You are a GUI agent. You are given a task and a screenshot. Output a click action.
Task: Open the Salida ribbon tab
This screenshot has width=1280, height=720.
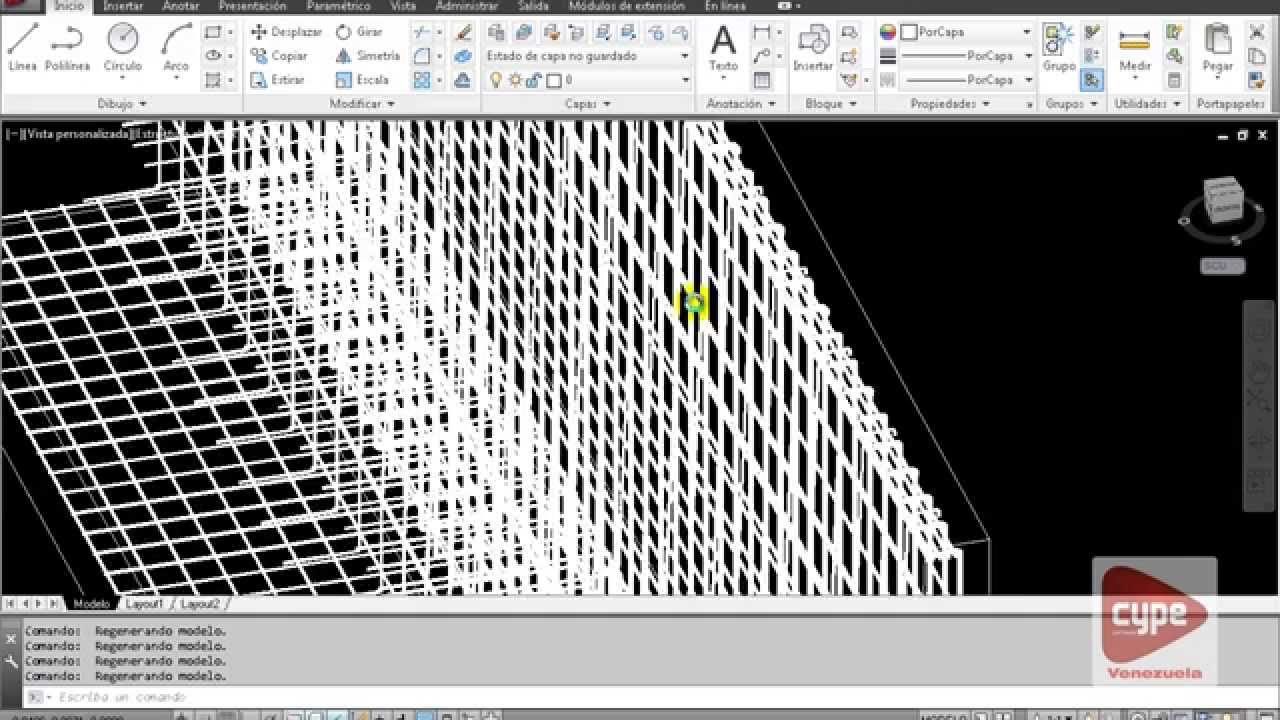pyautogui.click(x=533, y=6)
